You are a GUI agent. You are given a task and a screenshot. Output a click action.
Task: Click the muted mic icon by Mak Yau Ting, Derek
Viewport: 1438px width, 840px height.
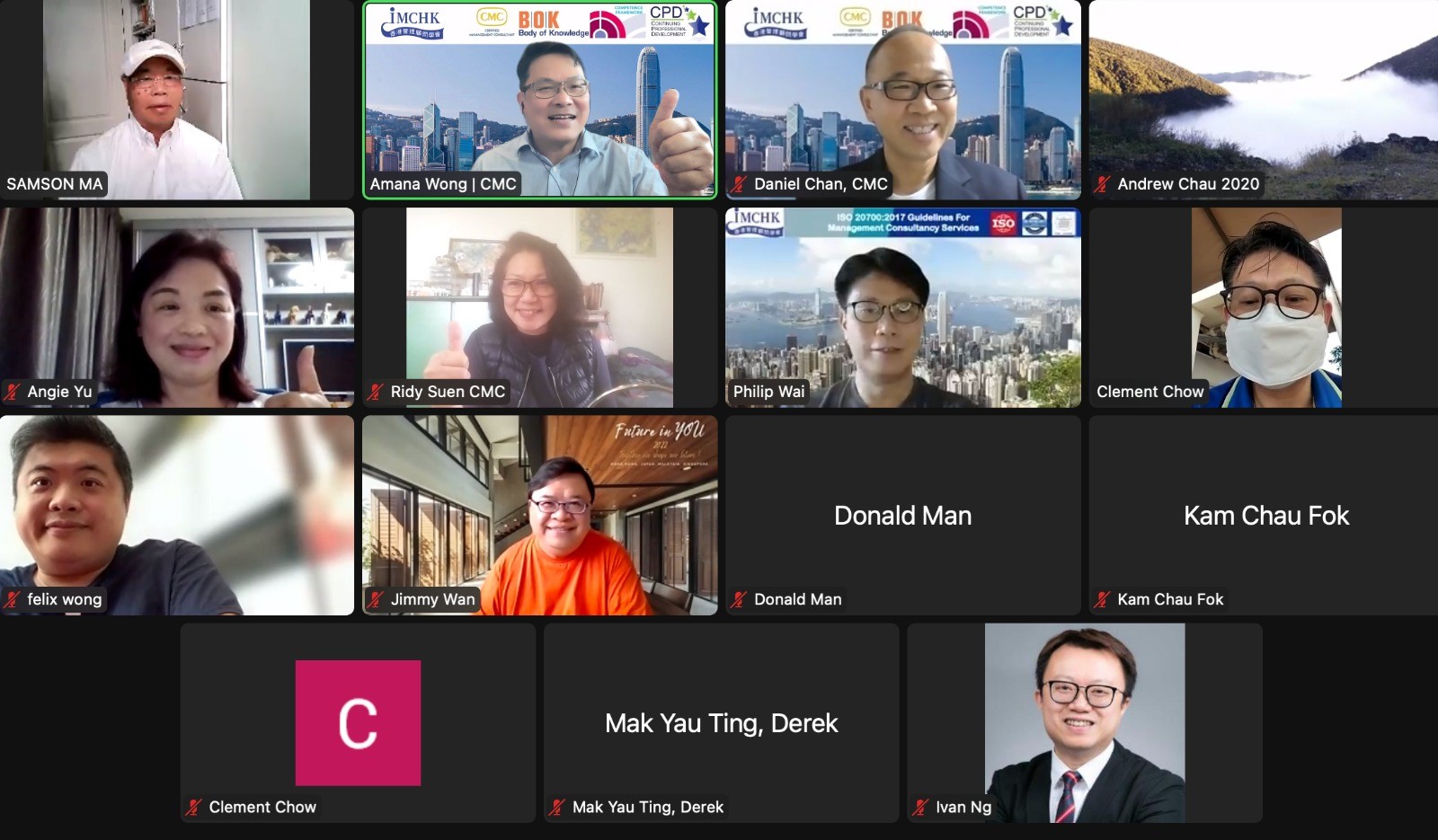pos(557,807)
